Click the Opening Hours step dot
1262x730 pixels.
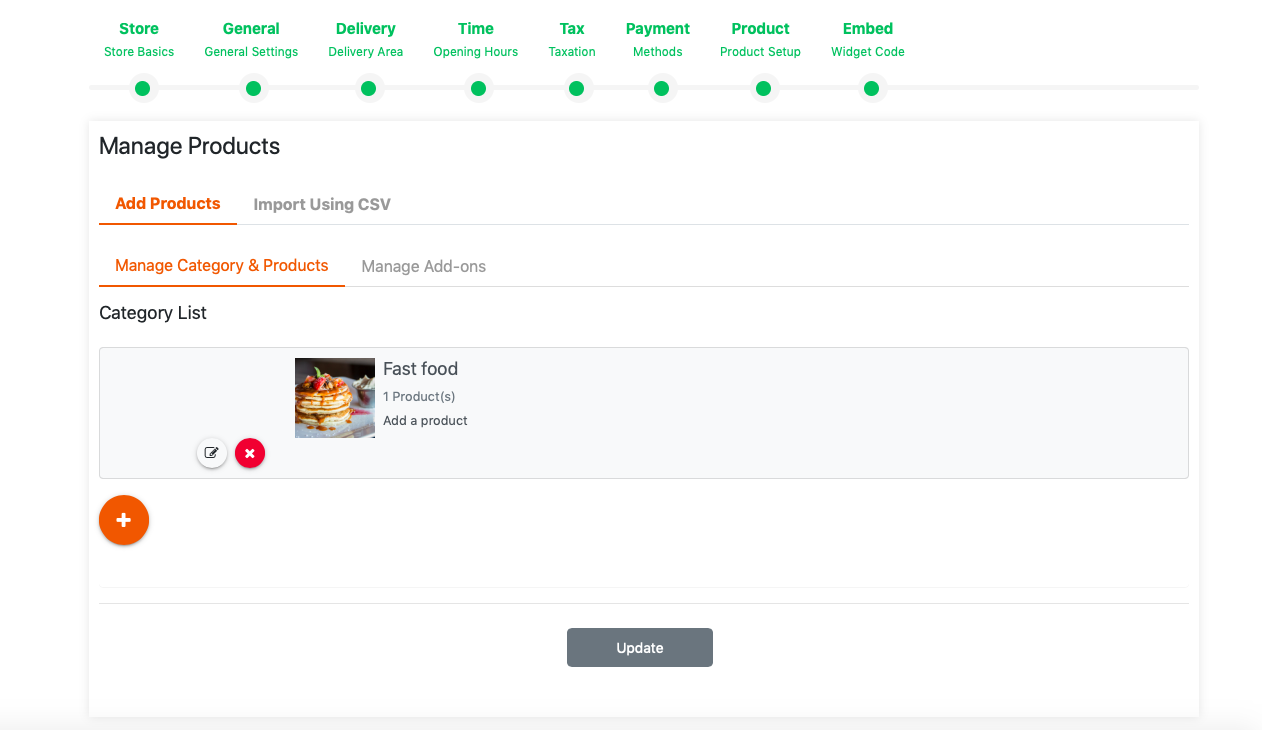[478, 89]
